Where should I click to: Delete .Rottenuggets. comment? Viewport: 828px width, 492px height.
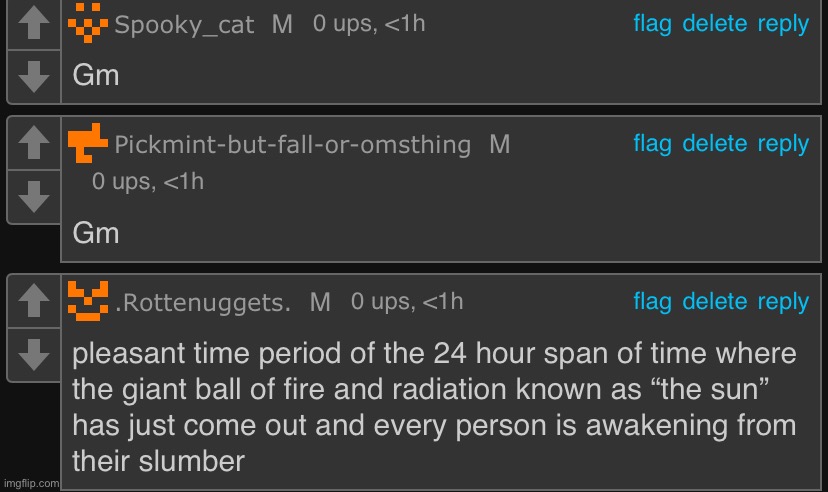tap(714, 301)
